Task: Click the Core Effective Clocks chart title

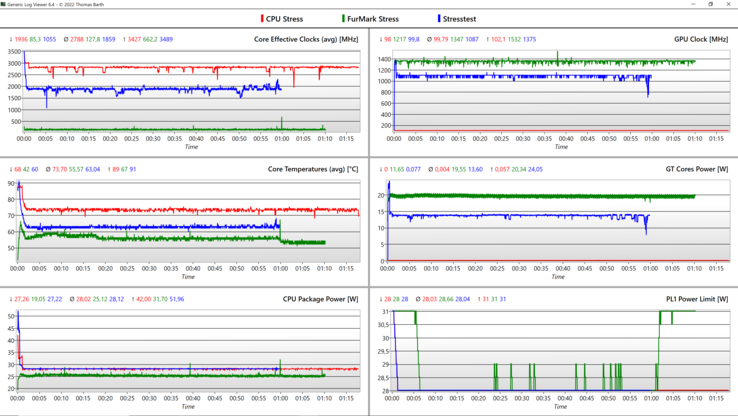Action: click(x=306, y=40)
